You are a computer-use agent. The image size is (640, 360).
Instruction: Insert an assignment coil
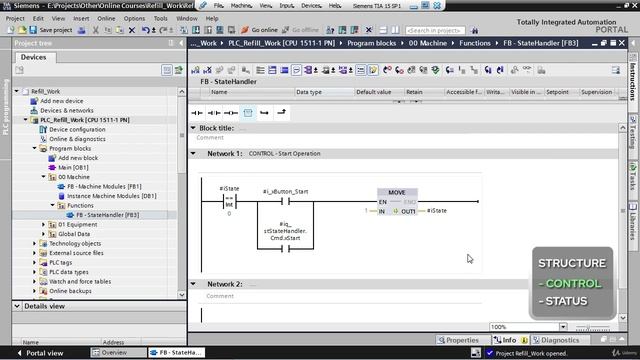pyautogui.click(x=231, y=113)
